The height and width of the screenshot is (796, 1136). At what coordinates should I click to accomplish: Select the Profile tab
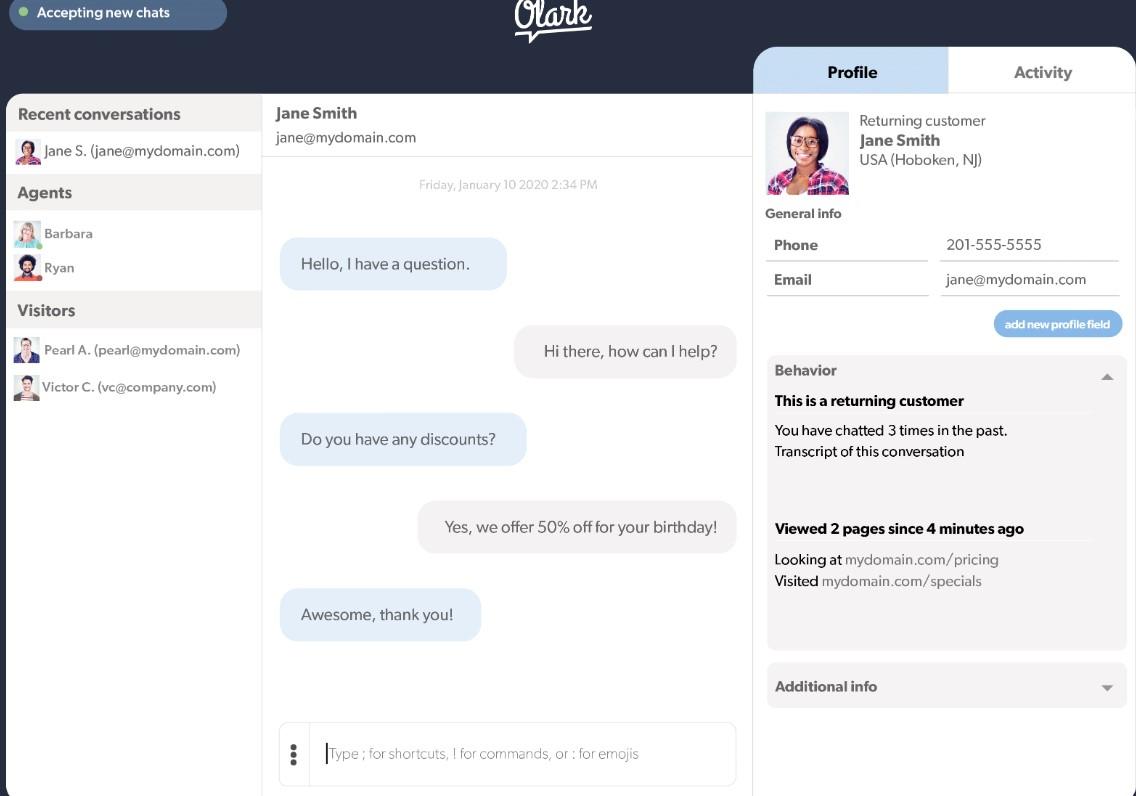pyautogui.click(x=851, y=72)
